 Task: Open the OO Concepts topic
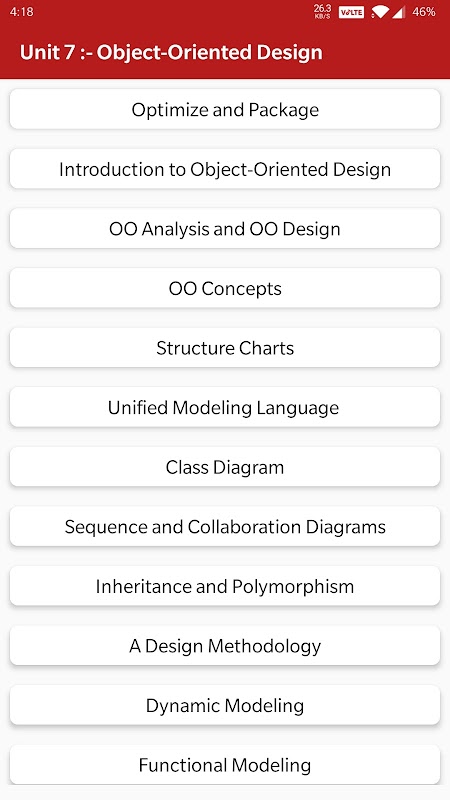pyautogui.click(x=225, y=288)
